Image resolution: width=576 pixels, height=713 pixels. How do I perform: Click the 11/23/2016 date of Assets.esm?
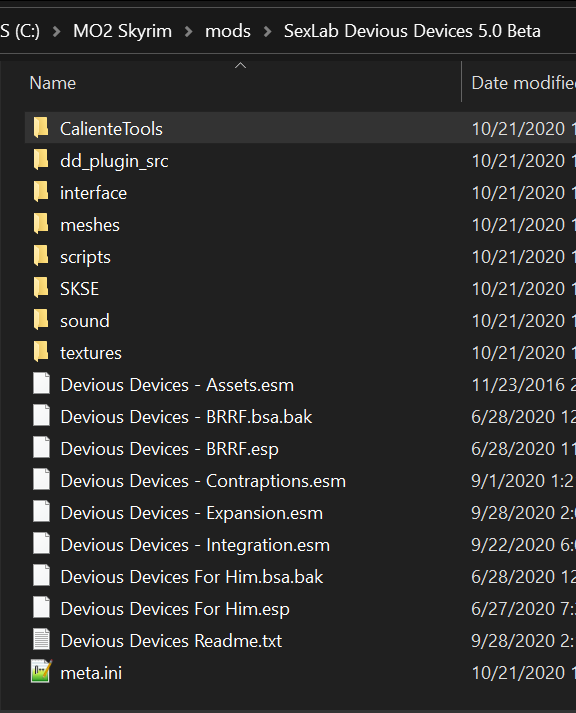523,385
